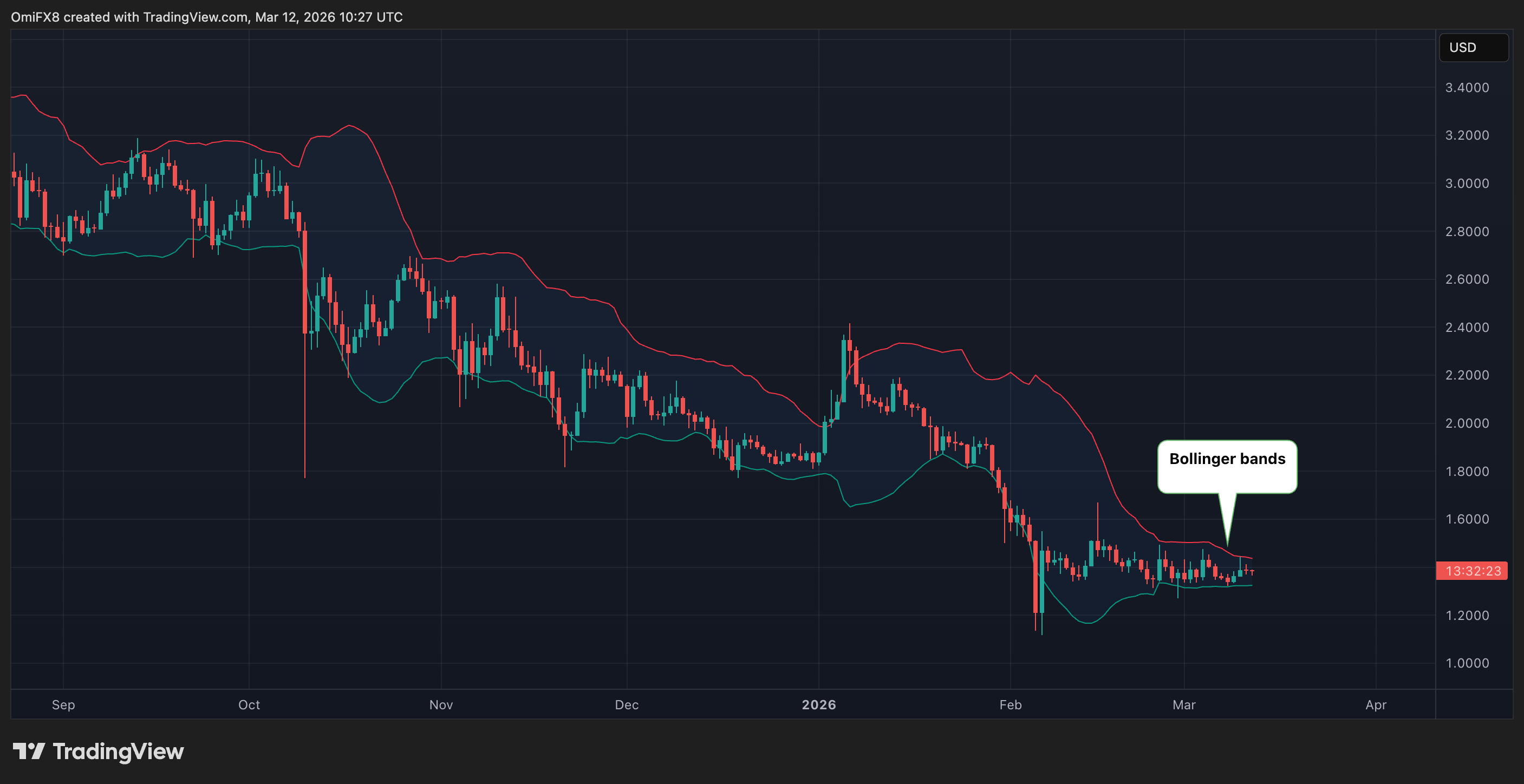1524x784 pixels.
Task: Click the Sep label on time axis
Action: point(63,705)
